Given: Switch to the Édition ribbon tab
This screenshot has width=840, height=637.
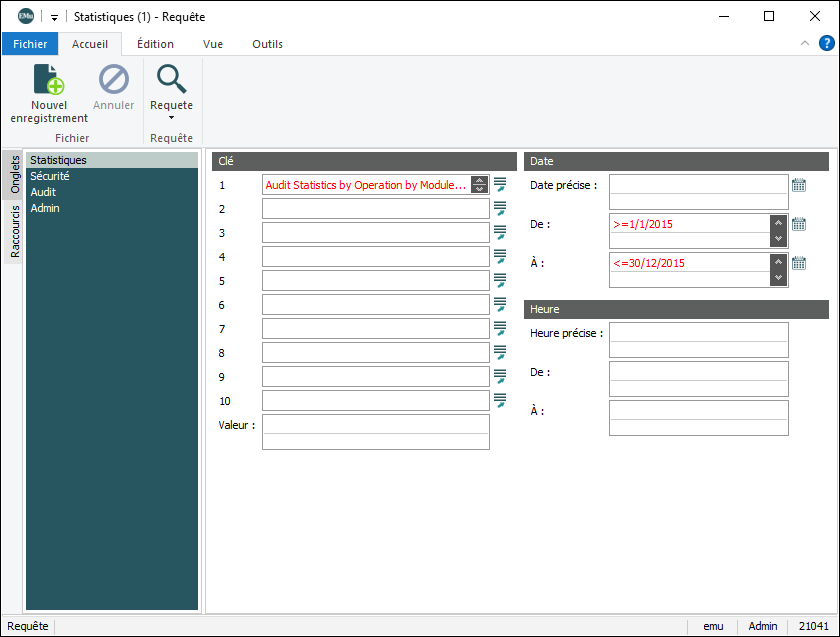Looking at the screenshot, I should click(155, 44).
